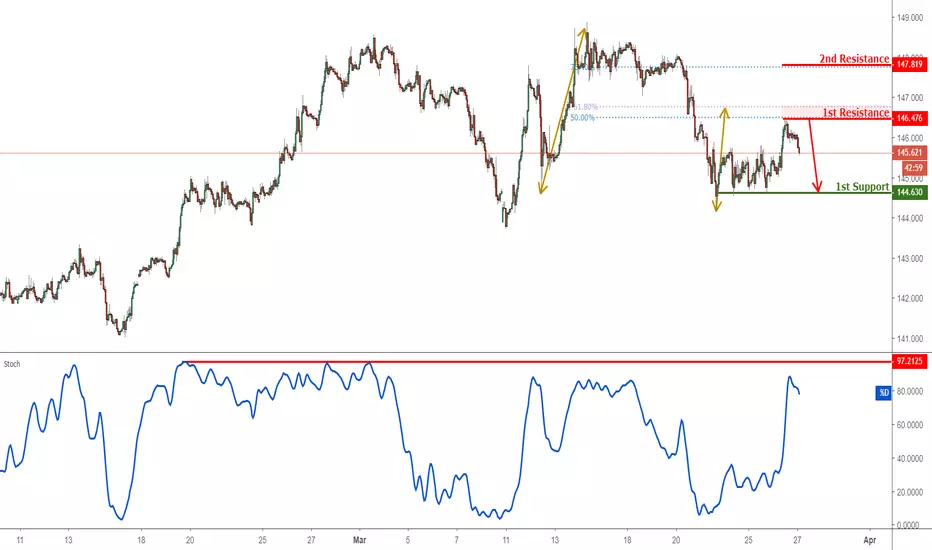Select the green 144.630 price tag
This screenshot has width=932, height=550.
910,192
